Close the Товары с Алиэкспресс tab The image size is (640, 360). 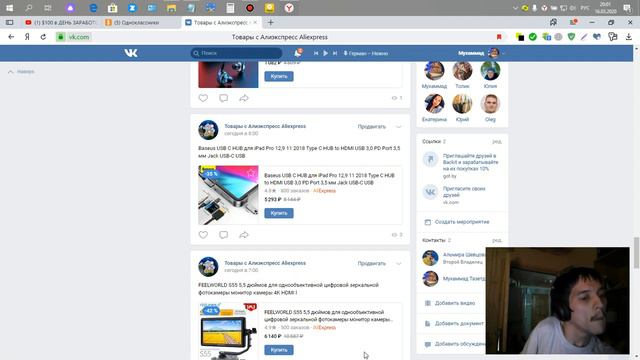(x=255, y=22)
